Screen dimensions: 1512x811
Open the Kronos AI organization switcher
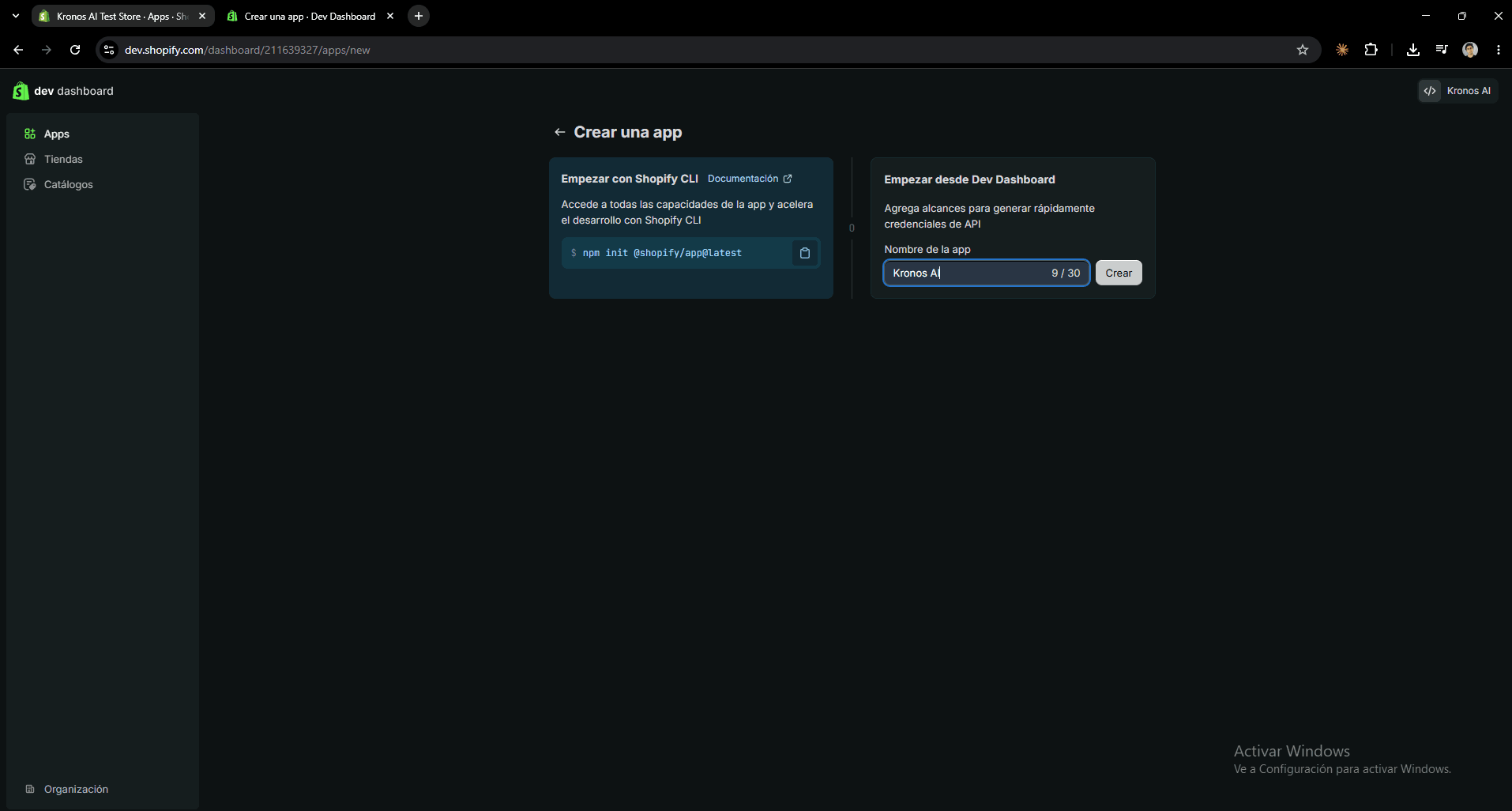point(1457,91)
